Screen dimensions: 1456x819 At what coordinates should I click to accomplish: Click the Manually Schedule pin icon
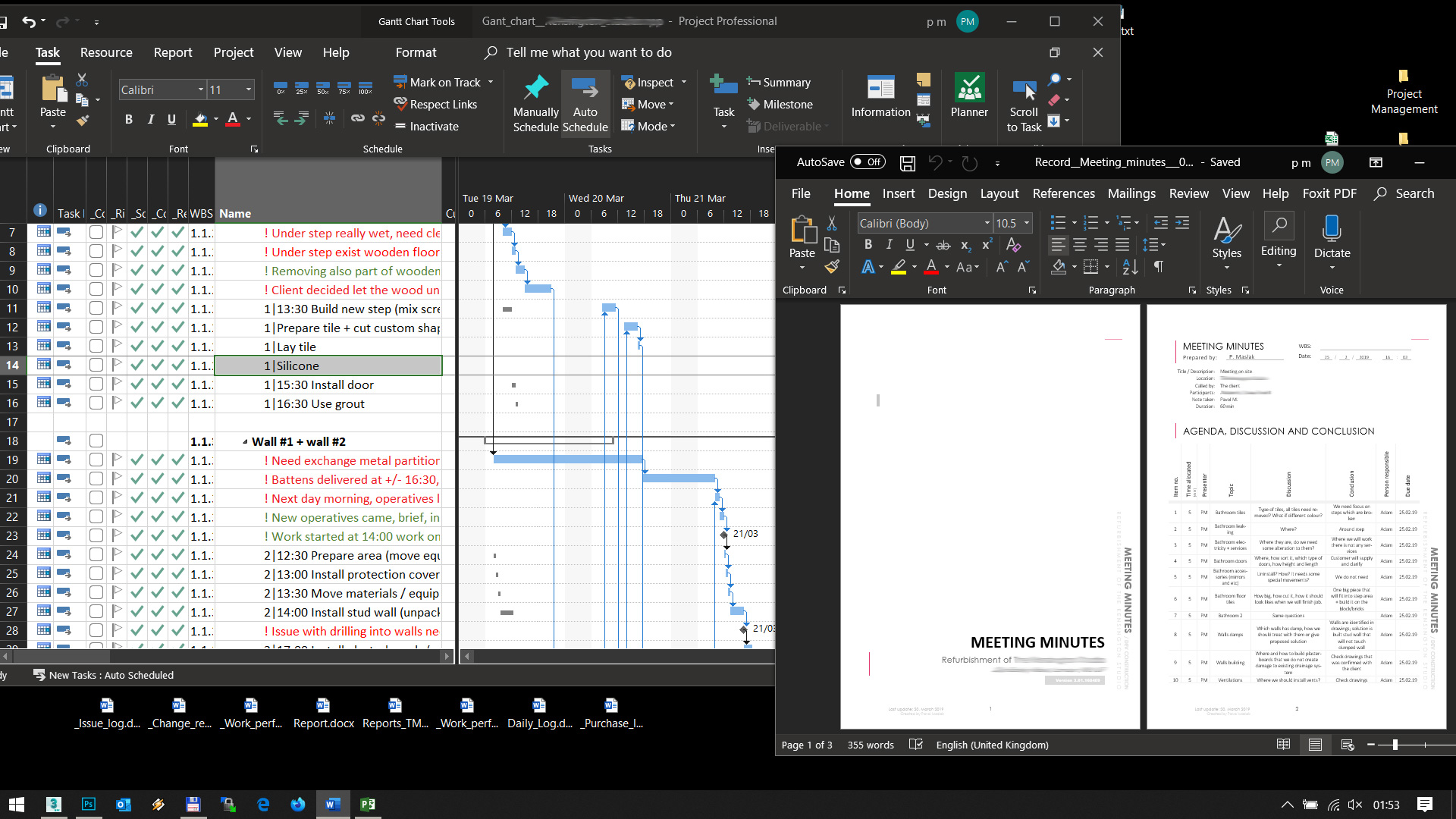tap(535, 88)
